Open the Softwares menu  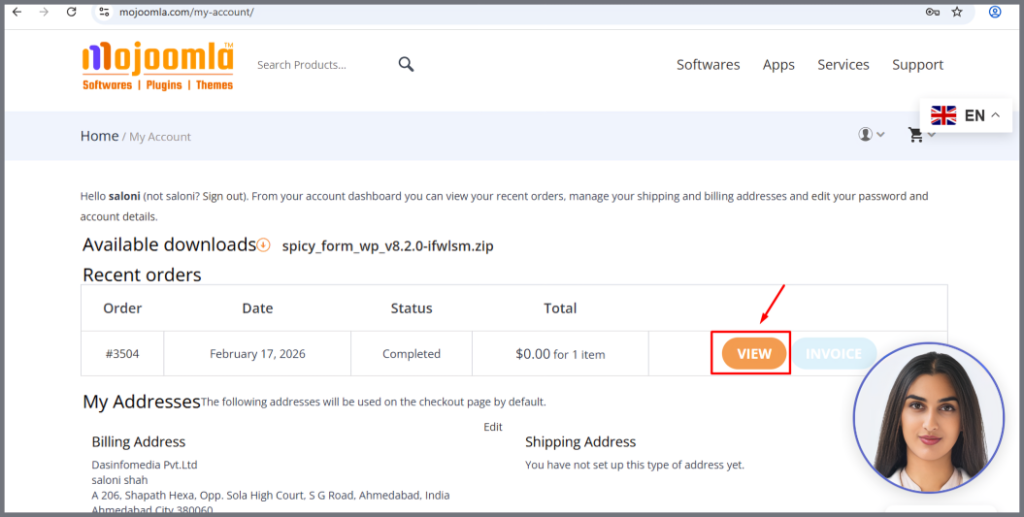point(708,65)
